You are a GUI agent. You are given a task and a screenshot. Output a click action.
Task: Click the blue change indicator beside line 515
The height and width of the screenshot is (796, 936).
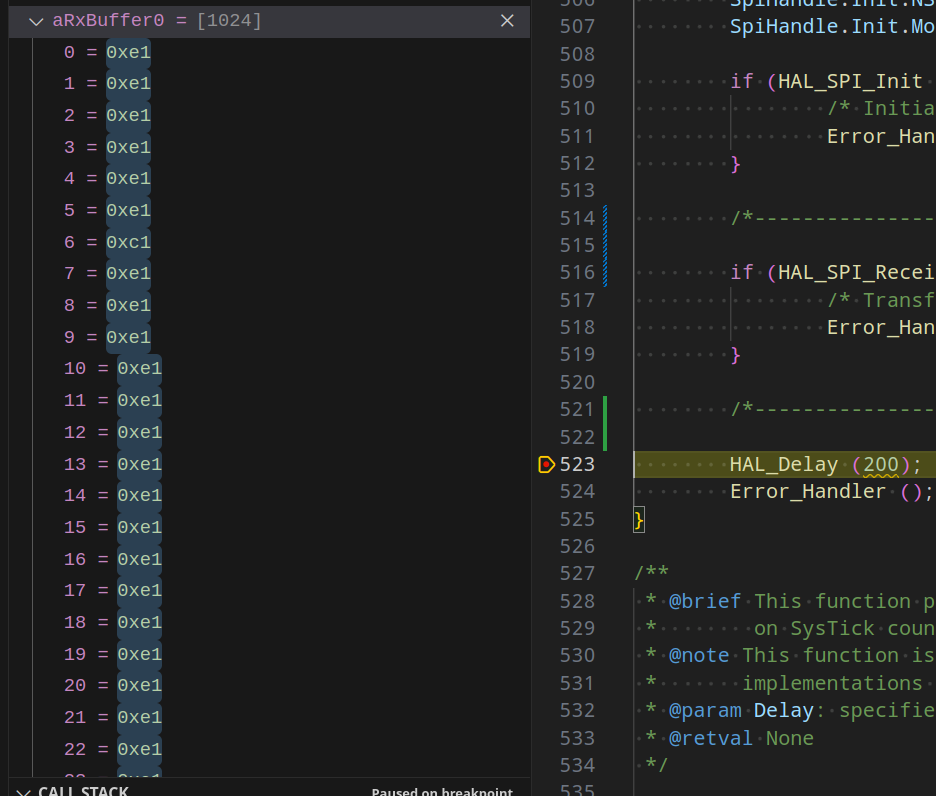click(605, 245)
